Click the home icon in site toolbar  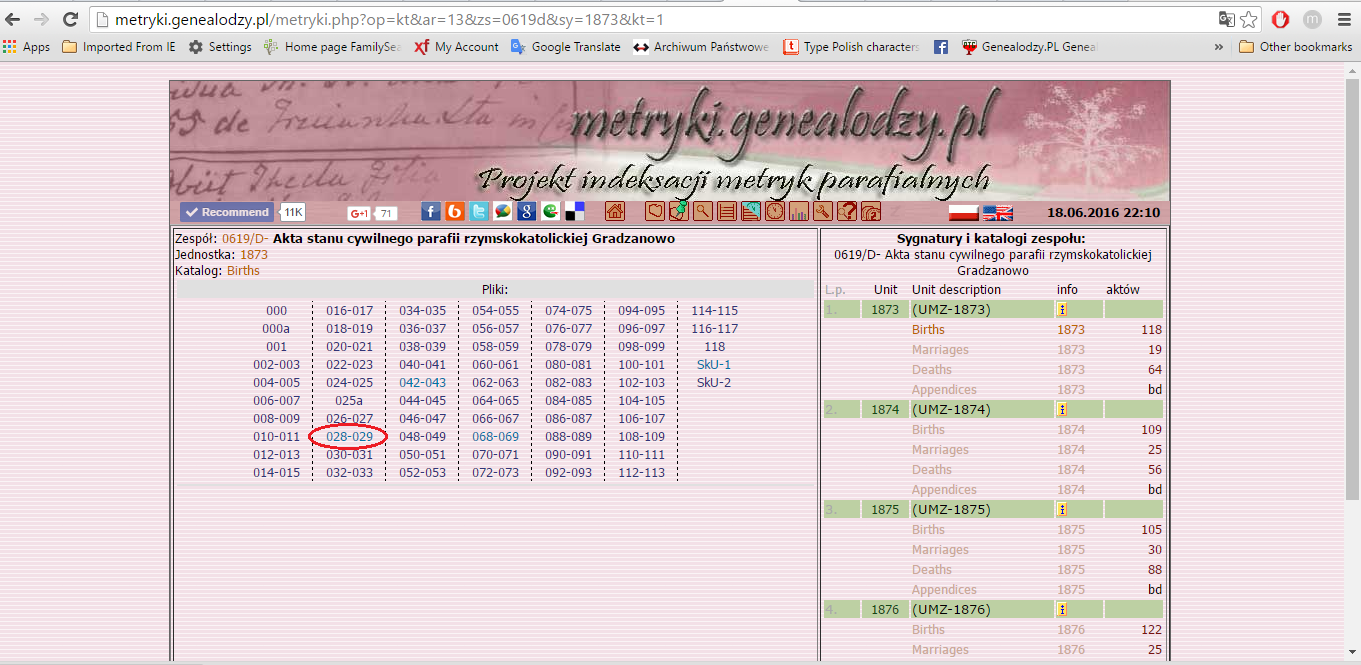(615, 211)
